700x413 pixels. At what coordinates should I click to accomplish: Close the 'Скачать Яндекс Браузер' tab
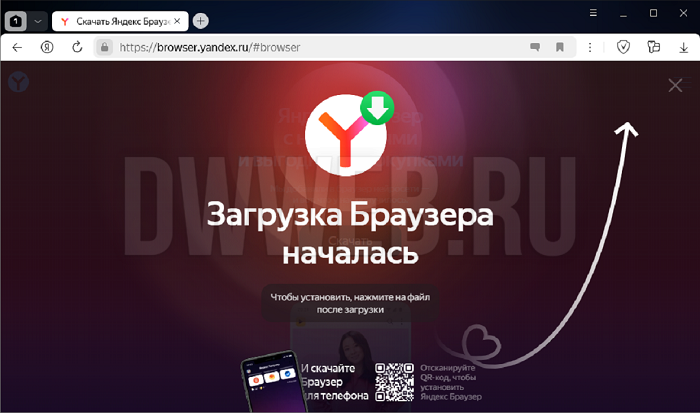click(x=177, y=21)
